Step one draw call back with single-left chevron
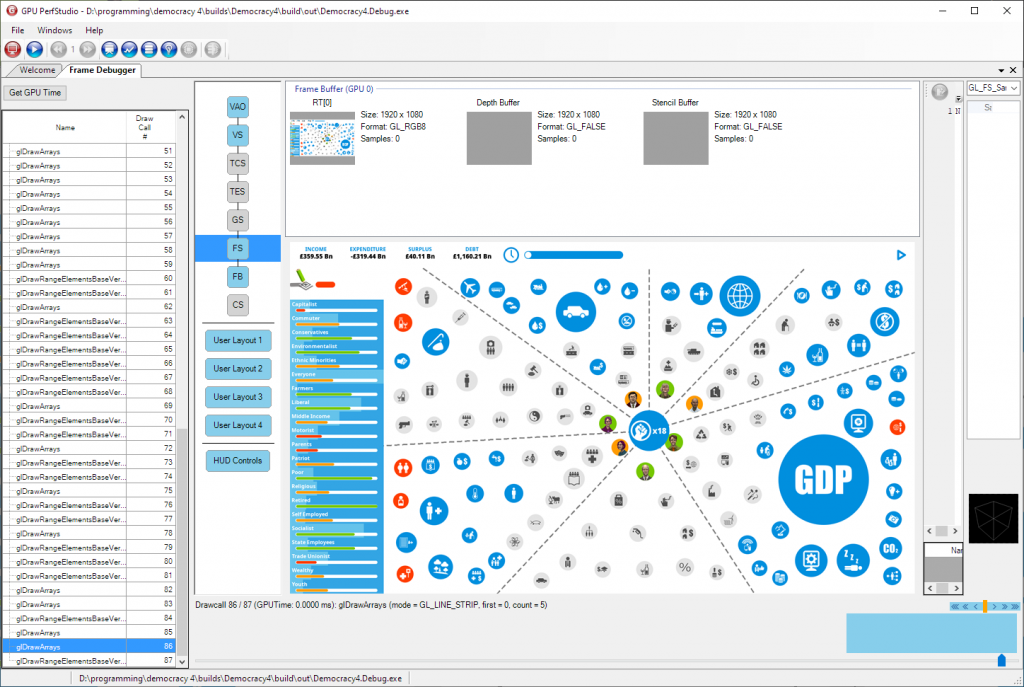The image size is (1024, 687). [976, 607]
